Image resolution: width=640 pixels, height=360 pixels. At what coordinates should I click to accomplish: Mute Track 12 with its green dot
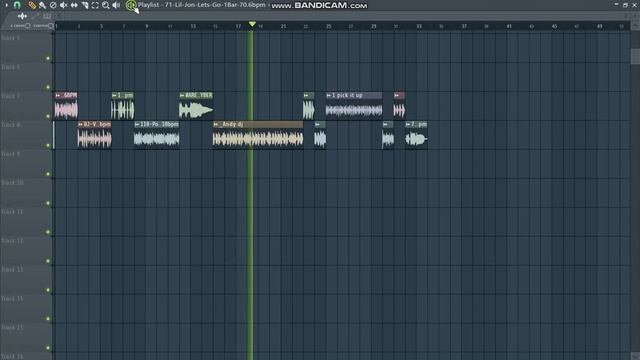48,261
